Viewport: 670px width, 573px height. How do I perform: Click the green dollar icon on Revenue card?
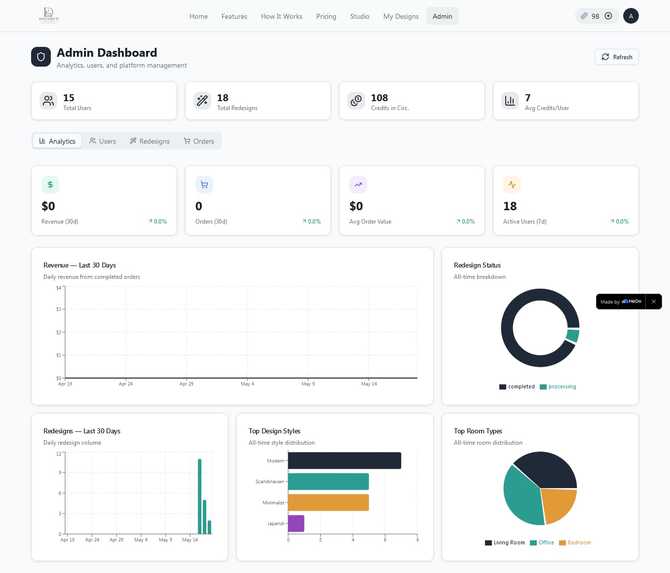coord(50,185)
